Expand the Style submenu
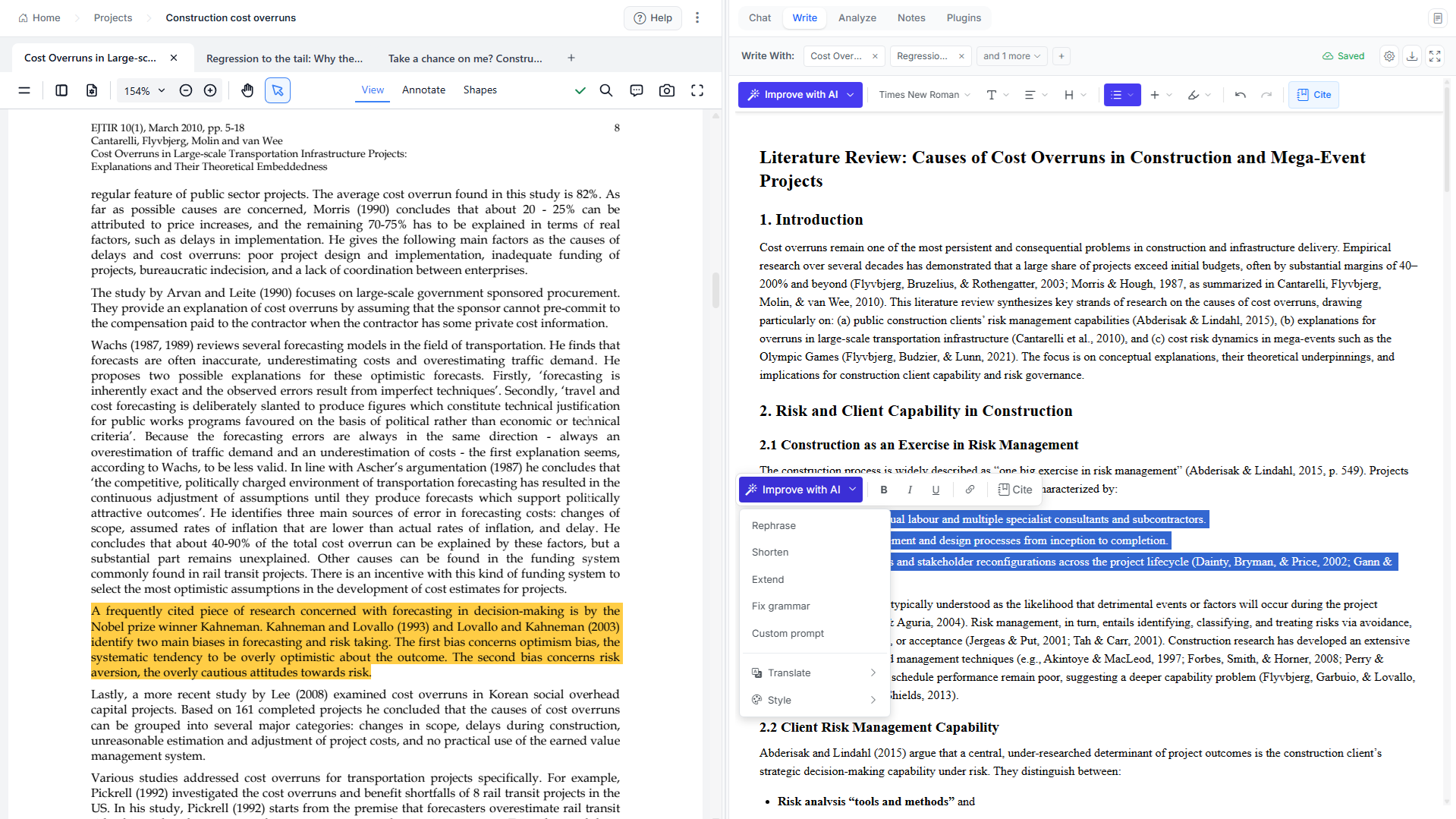 click(814, 700)
